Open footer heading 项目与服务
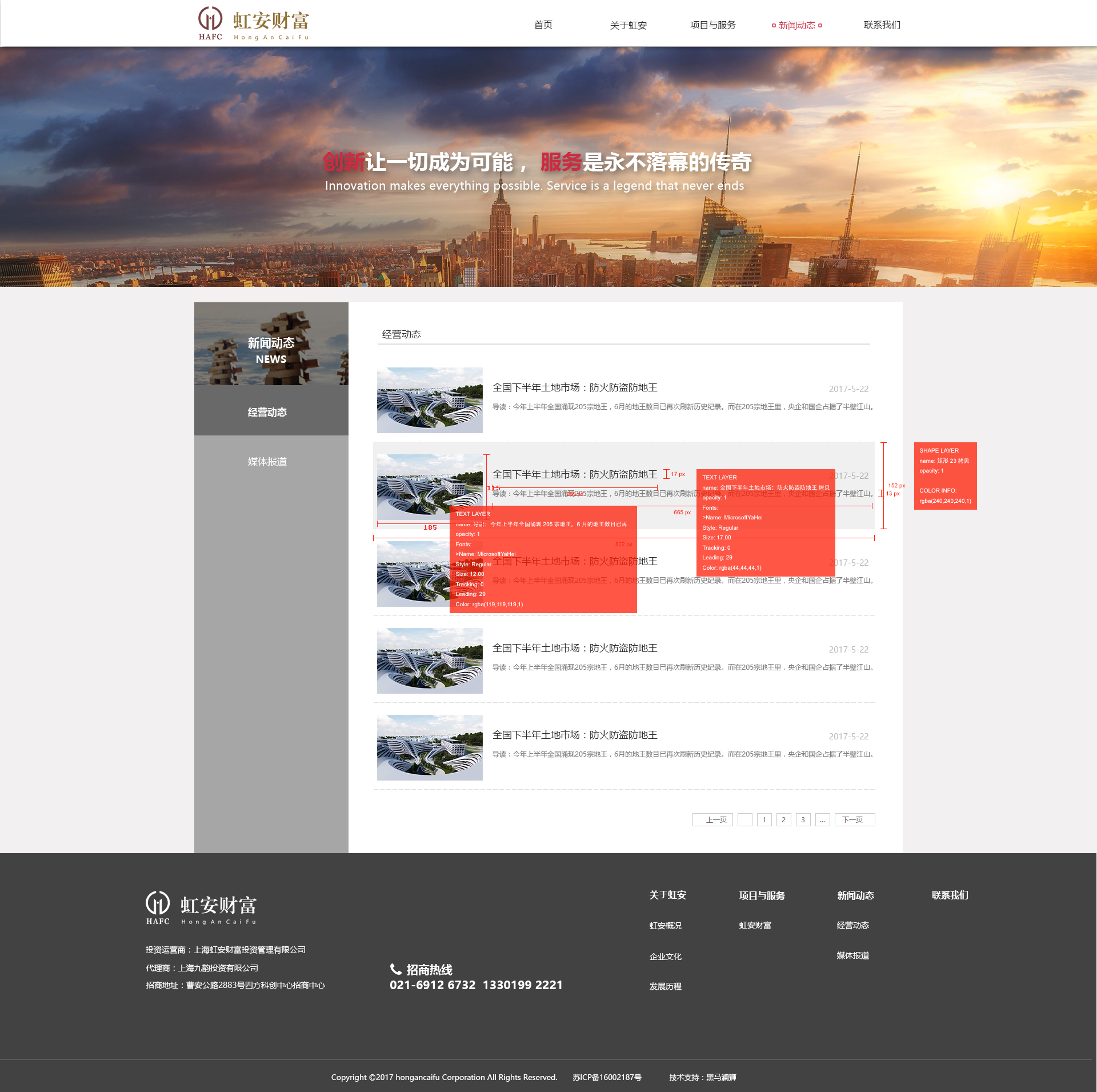This screenshot has height=1092, width=1097. click(762, 895)
